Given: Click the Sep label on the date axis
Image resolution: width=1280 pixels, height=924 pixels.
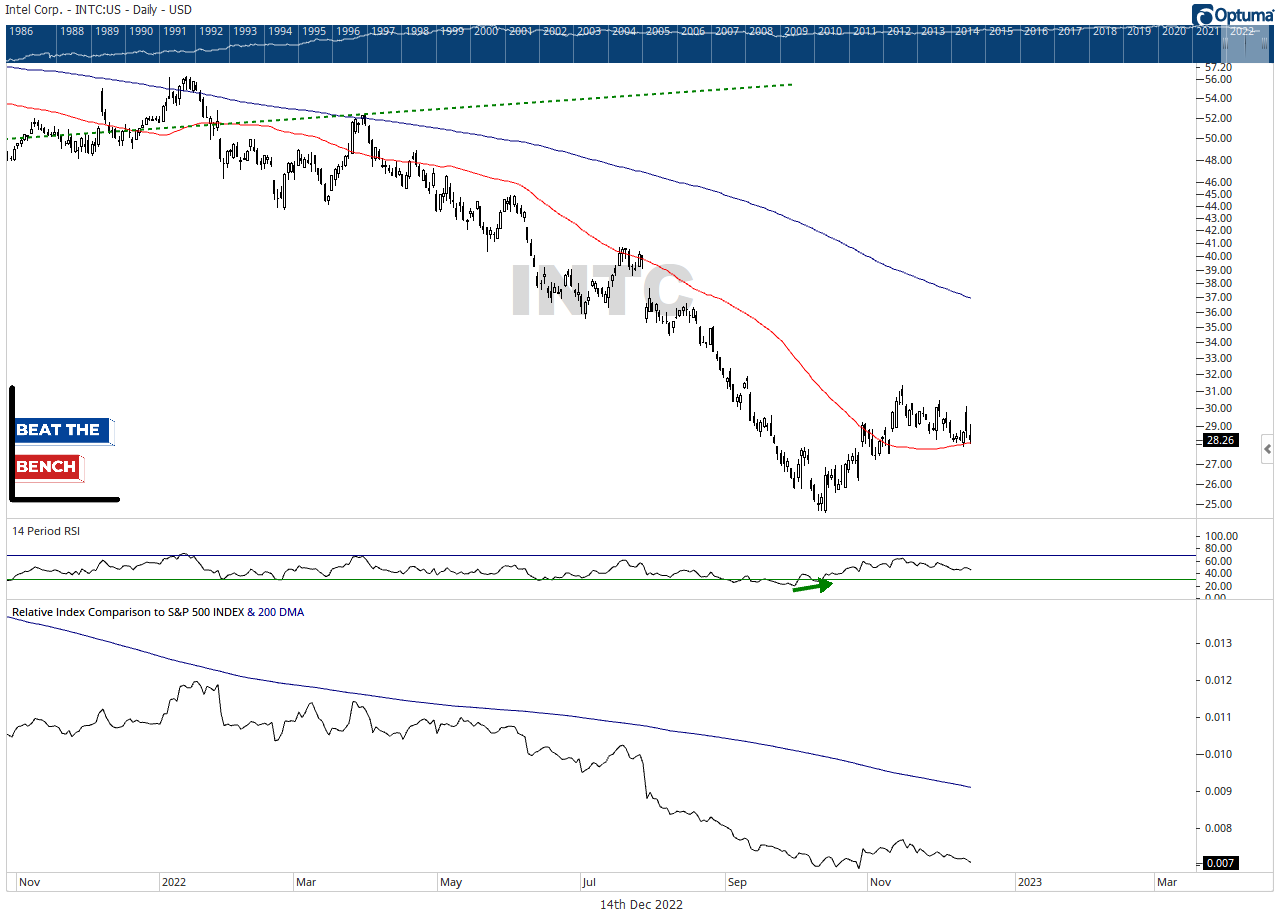Looking at the screenshot, I should click(x=737, y=882).
